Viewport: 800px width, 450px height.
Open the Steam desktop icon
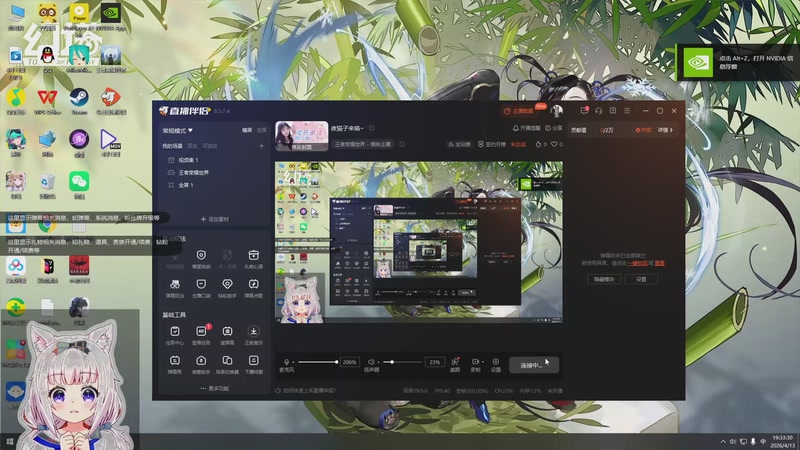[x=79, y=101]
